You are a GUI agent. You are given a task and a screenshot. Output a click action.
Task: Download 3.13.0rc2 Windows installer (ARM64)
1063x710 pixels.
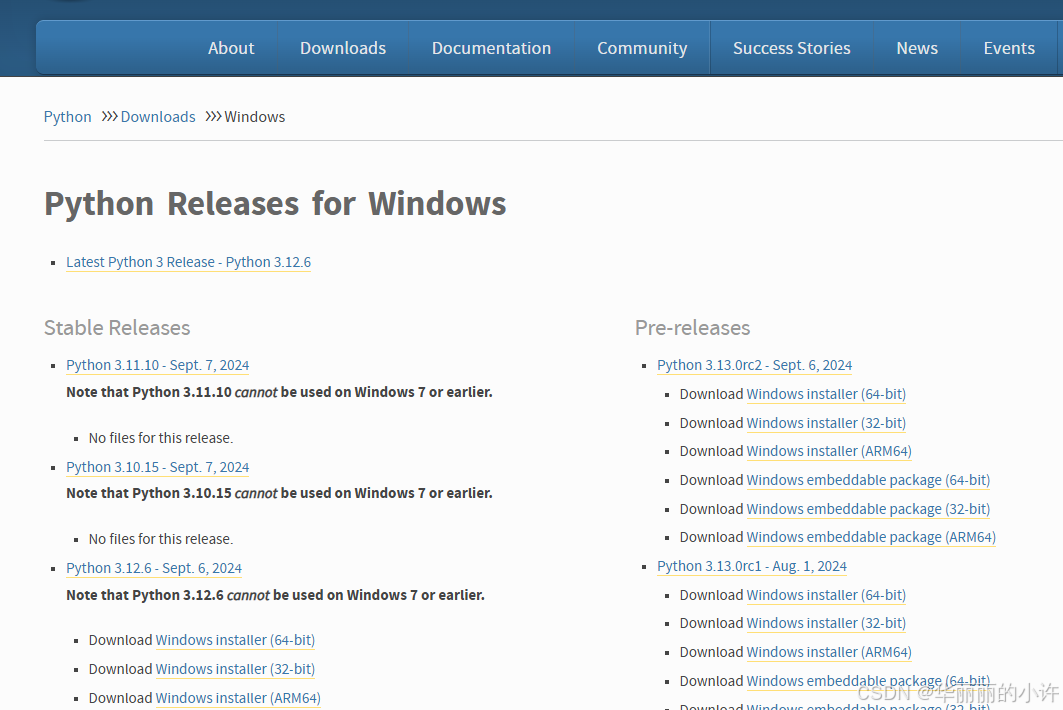point(828,451)
